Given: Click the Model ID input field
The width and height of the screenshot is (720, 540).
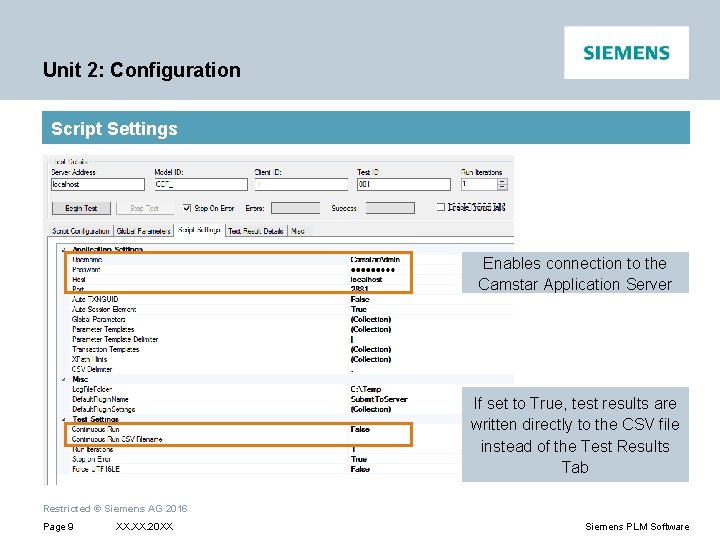Looking at the screenshot, I should 201,184.
